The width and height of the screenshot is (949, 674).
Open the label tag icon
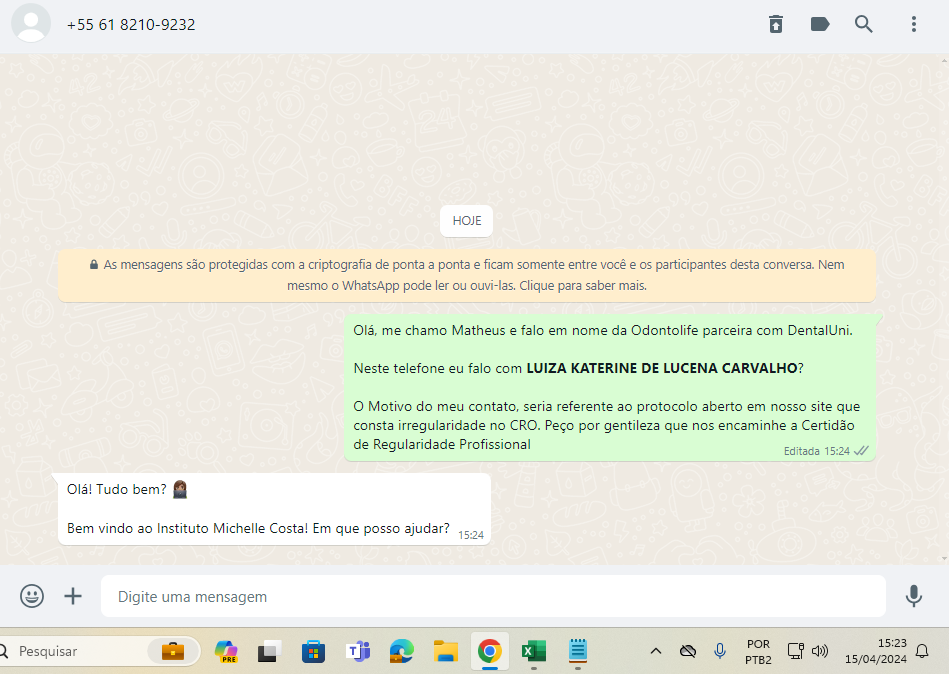(x=819, y=24)
